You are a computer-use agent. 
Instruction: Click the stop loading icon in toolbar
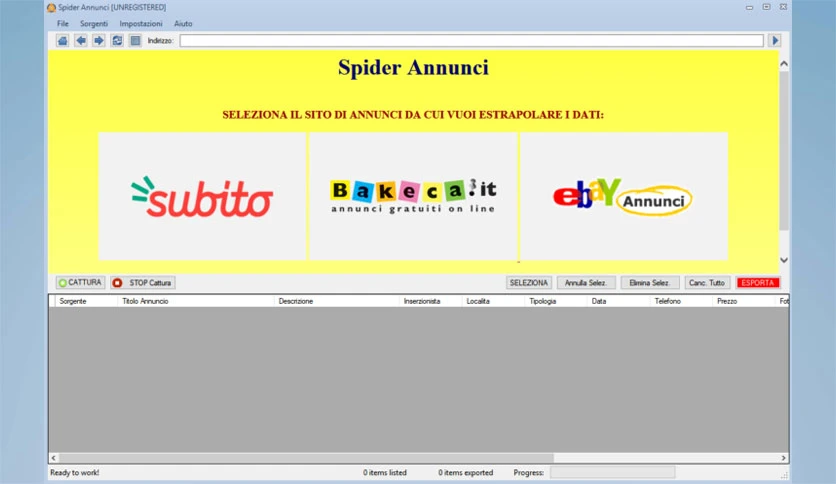[x=135, y=41]
